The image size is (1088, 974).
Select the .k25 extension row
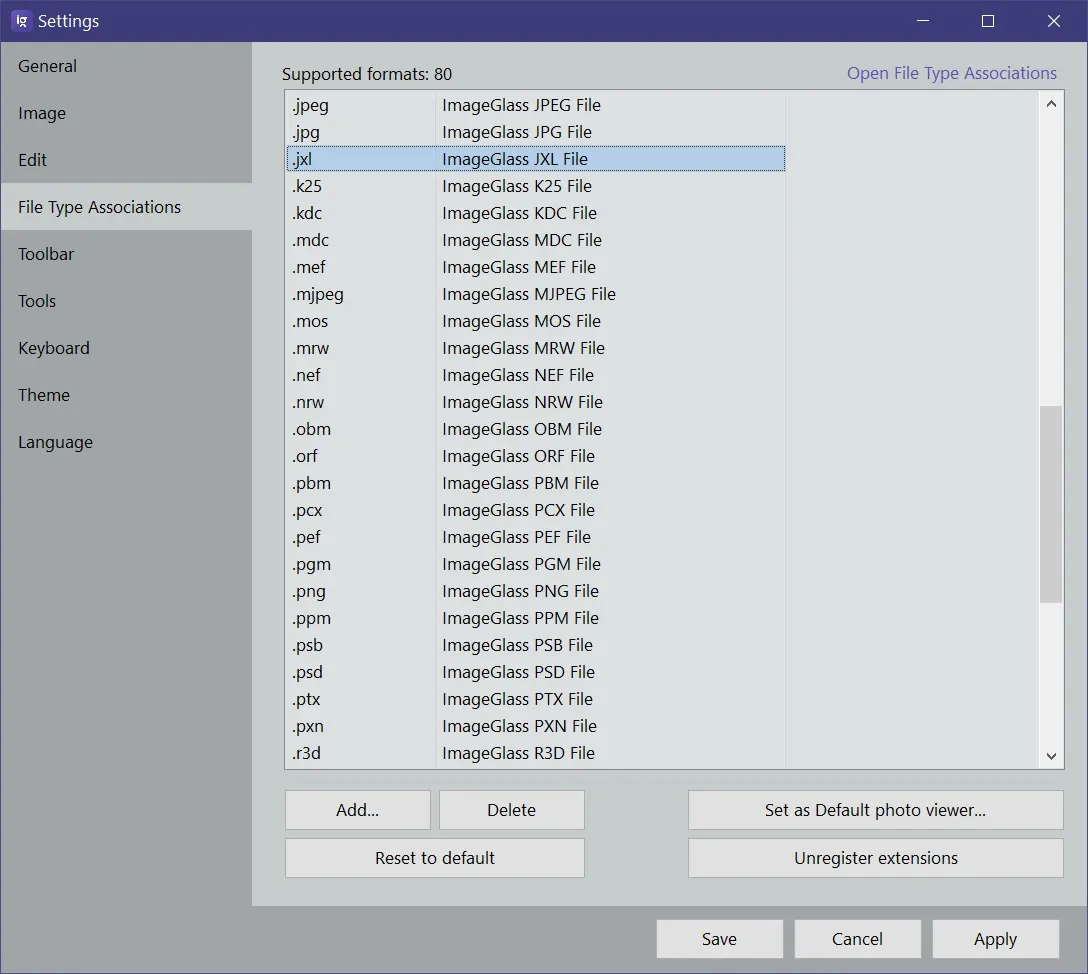click(536, 186)
